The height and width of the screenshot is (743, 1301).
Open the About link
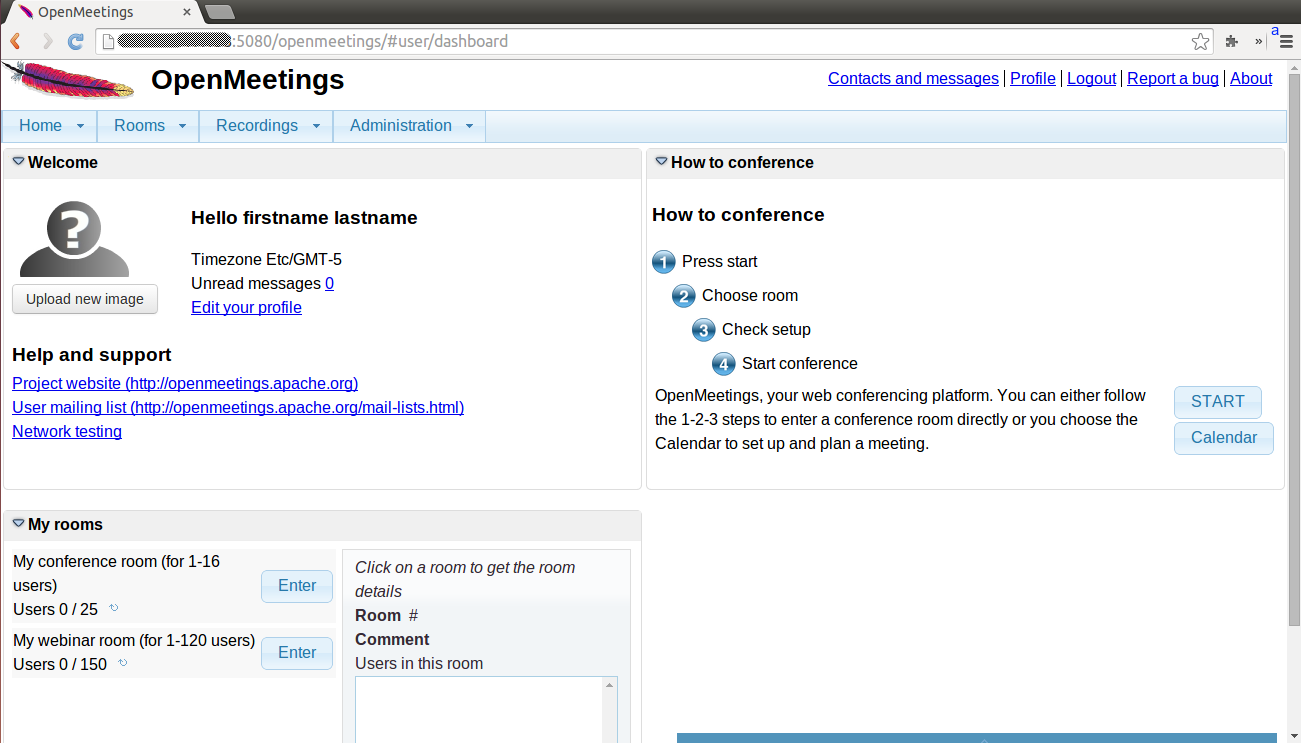[1251, 79]
